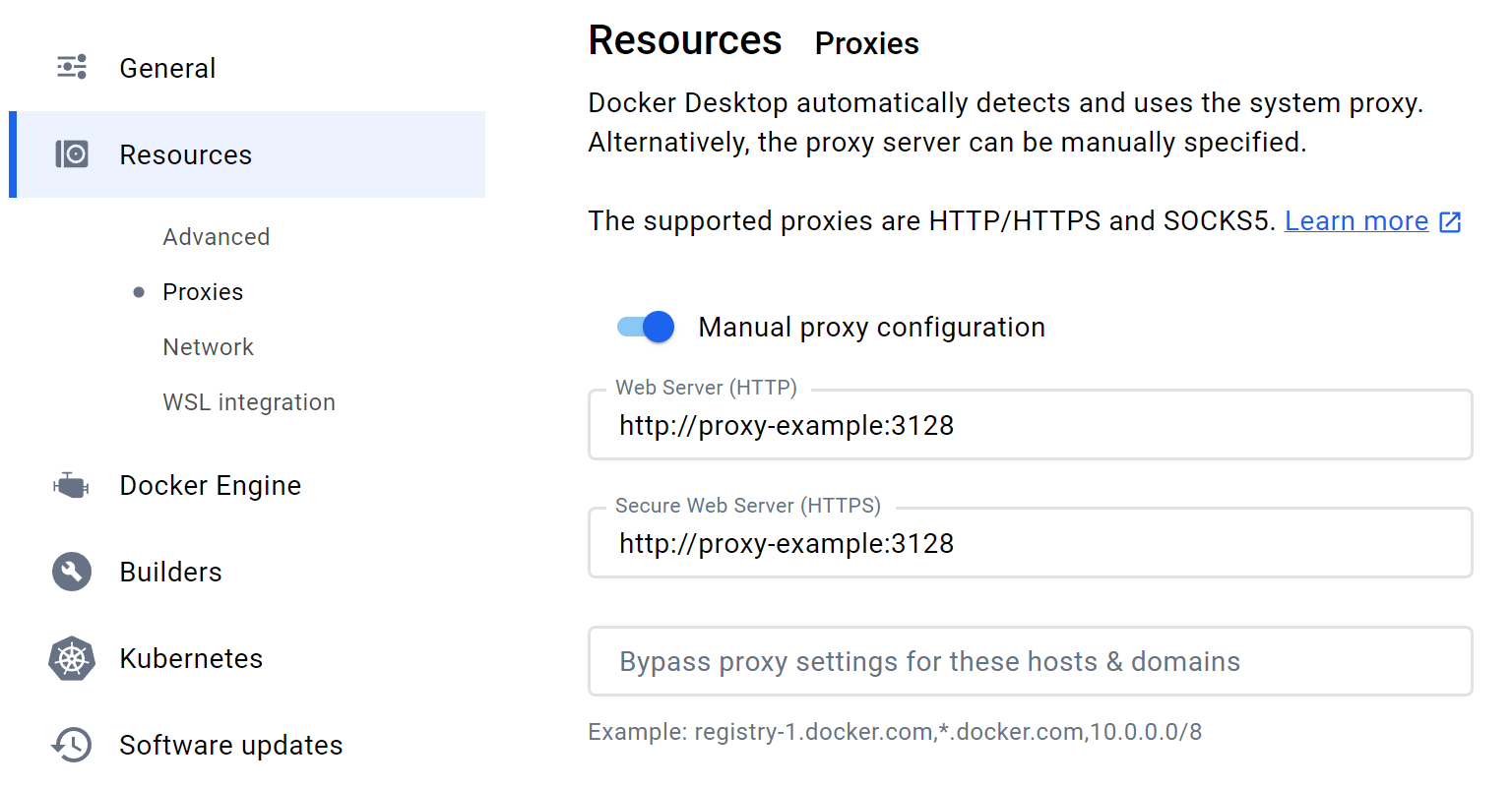Open WSL integration settings
This screenshot has width=1512, height=789.
pyautogui.click(x=249, y=402)
